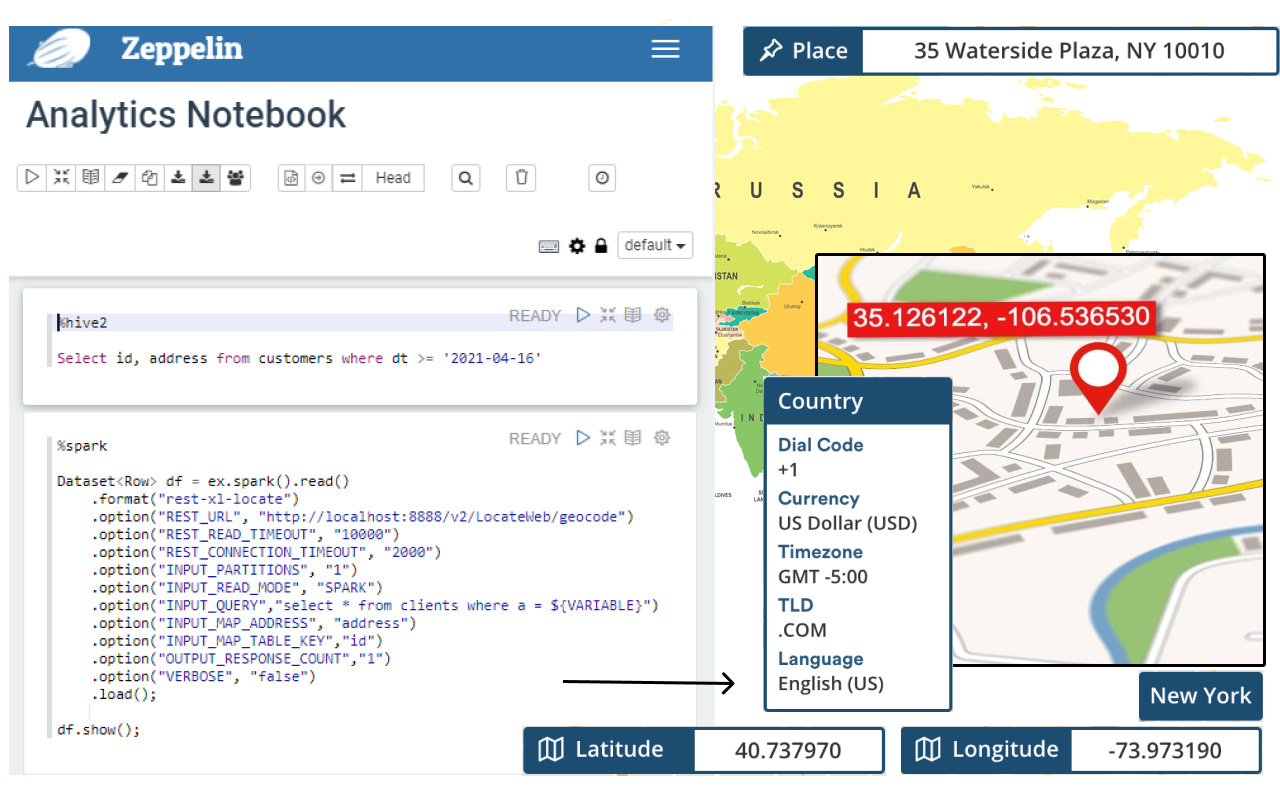Click into the Select id, address query line
The height and width of the screenshot is (800, 1280).
pos(299,358)
